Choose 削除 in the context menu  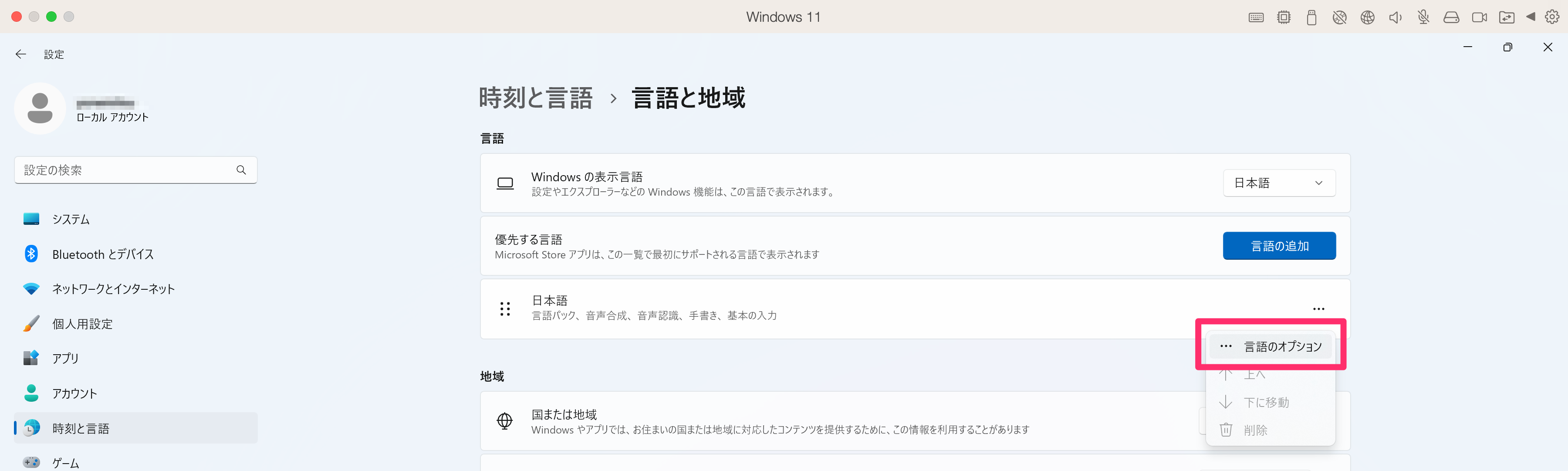[1271, 430]
